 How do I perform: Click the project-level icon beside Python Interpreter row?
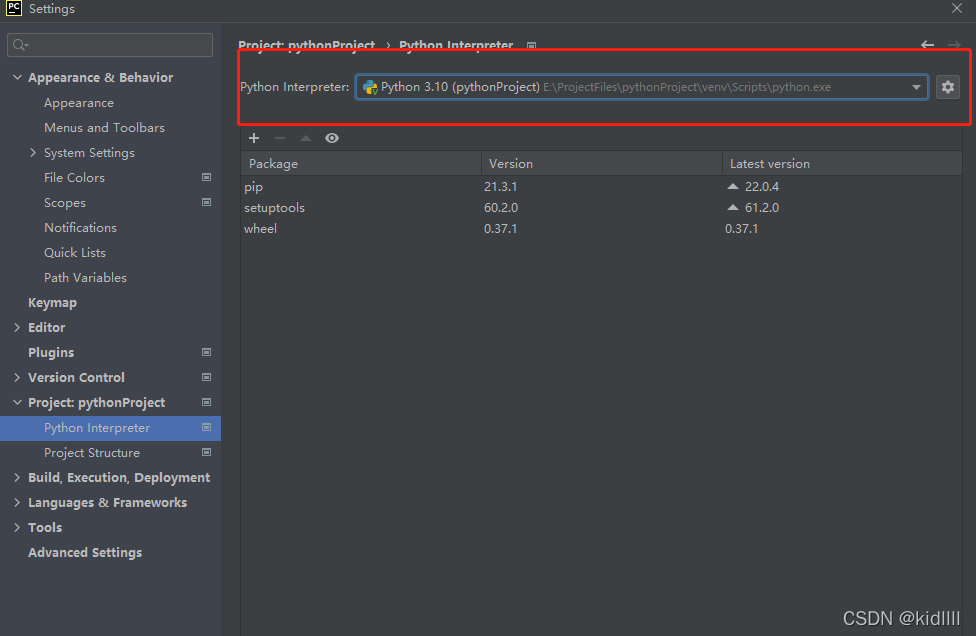pos(207,428)
